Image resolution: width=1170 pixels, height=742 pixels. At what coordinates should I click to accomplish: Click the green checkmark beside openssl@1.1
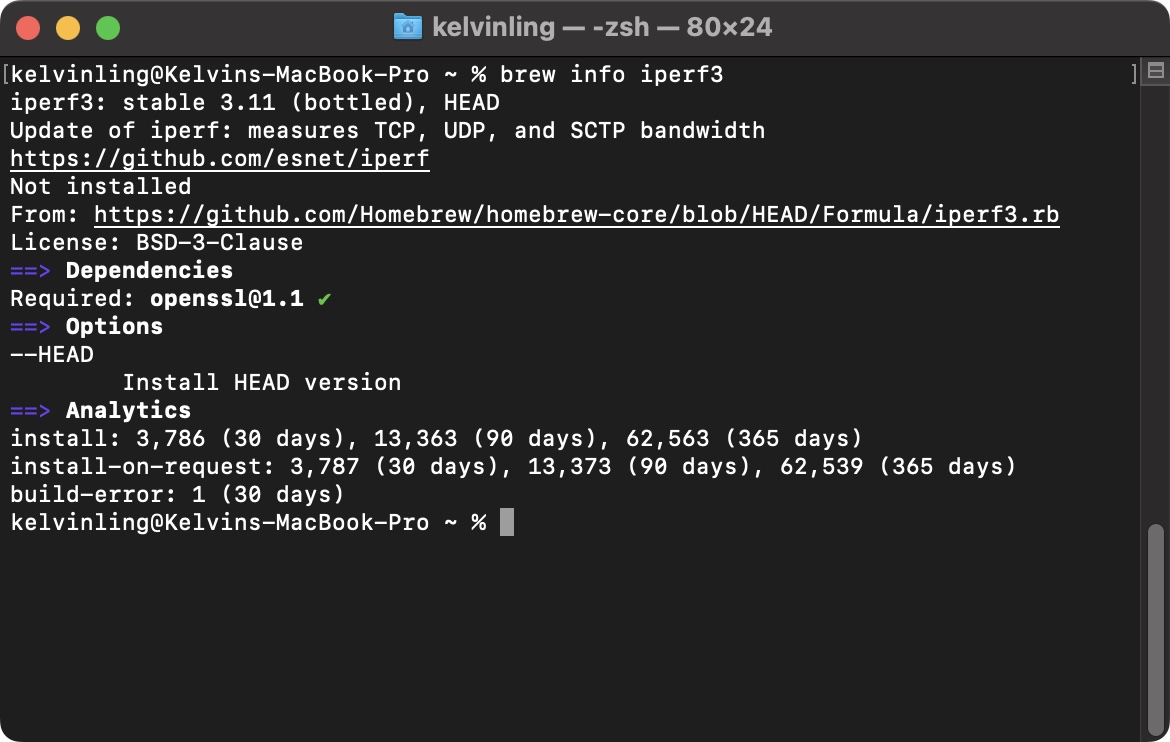click(324, 299)
